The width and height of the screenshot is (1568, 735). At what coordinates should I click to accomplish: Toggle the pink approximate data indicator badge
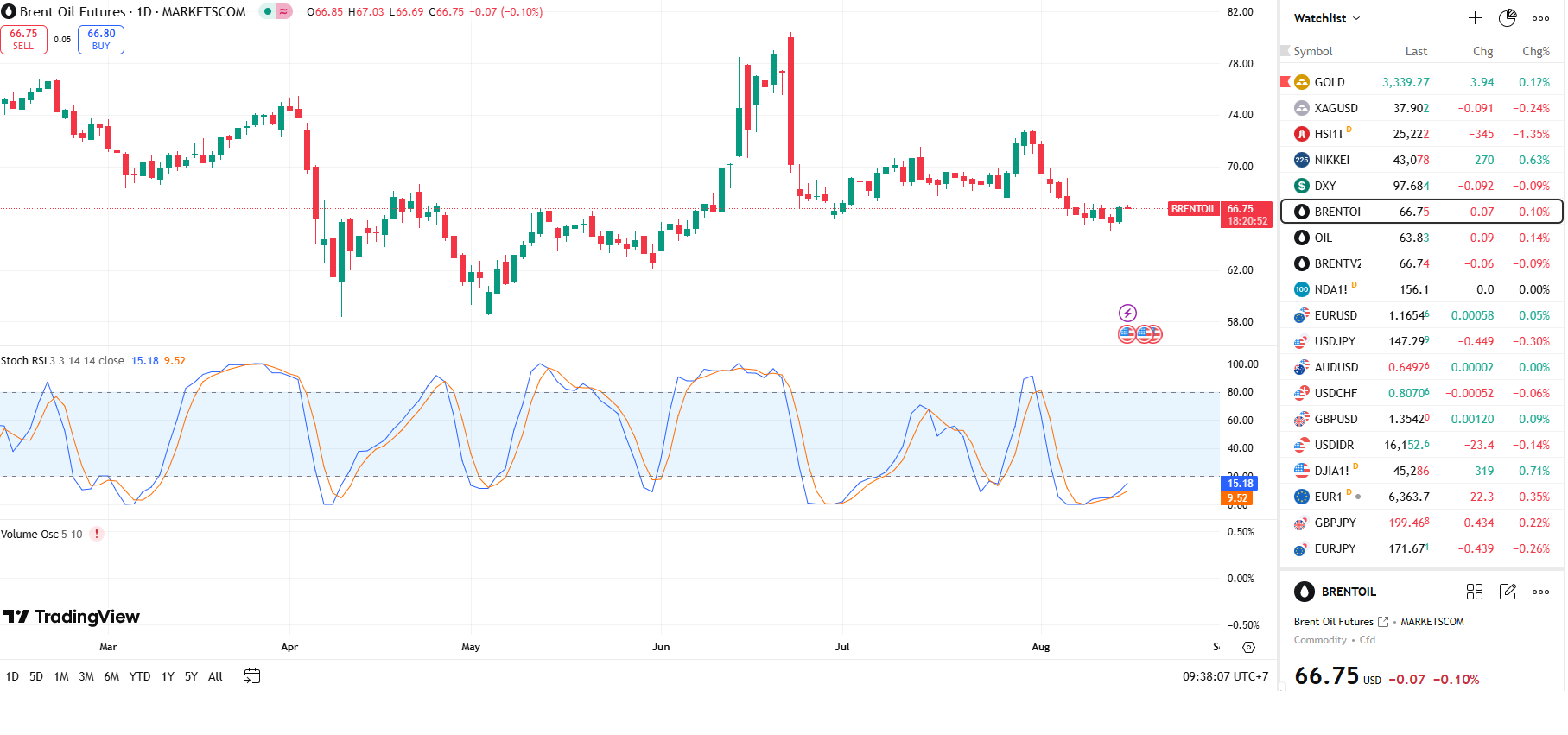pyautogui.click(x=283, y=12)
